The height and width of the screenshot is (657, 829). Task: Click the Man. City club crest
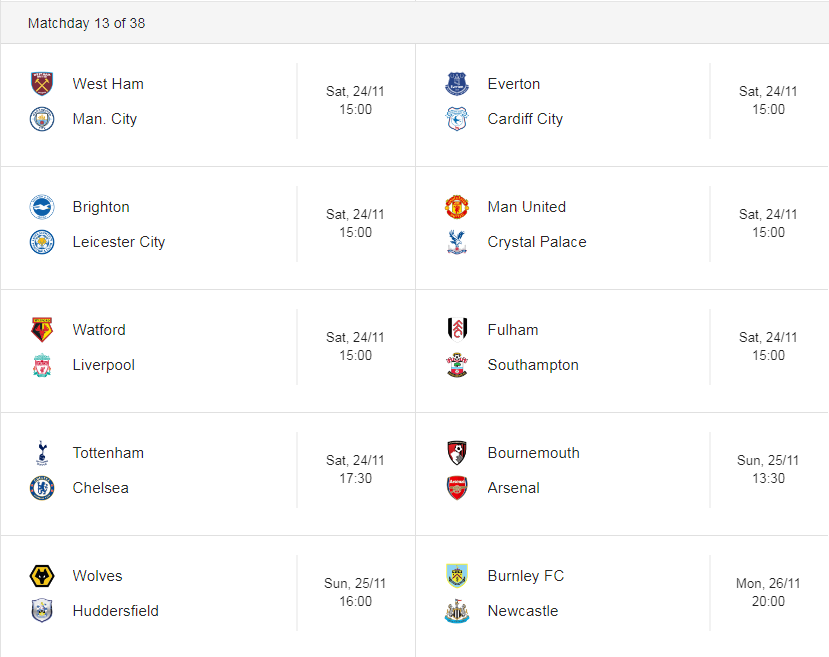(42, 119)
